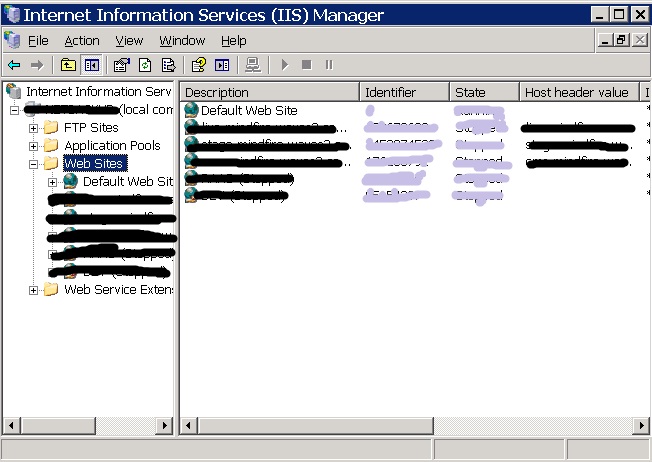Viewport: 652px width, 462px height.
Task: Select the Internet Information Services root node
Action: coord(99,91)
